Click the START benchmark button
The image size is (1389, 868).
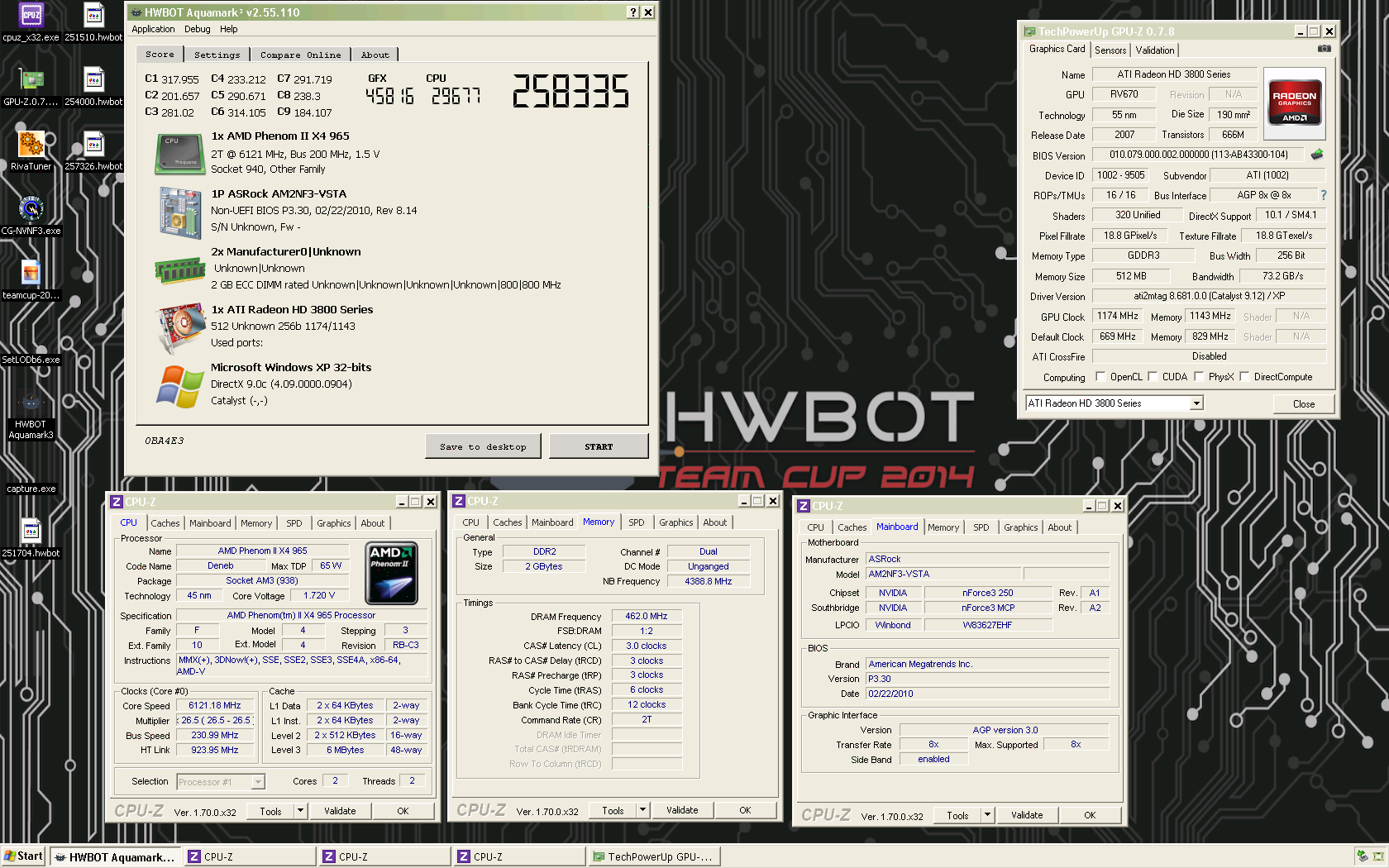(x=599, y=446)
